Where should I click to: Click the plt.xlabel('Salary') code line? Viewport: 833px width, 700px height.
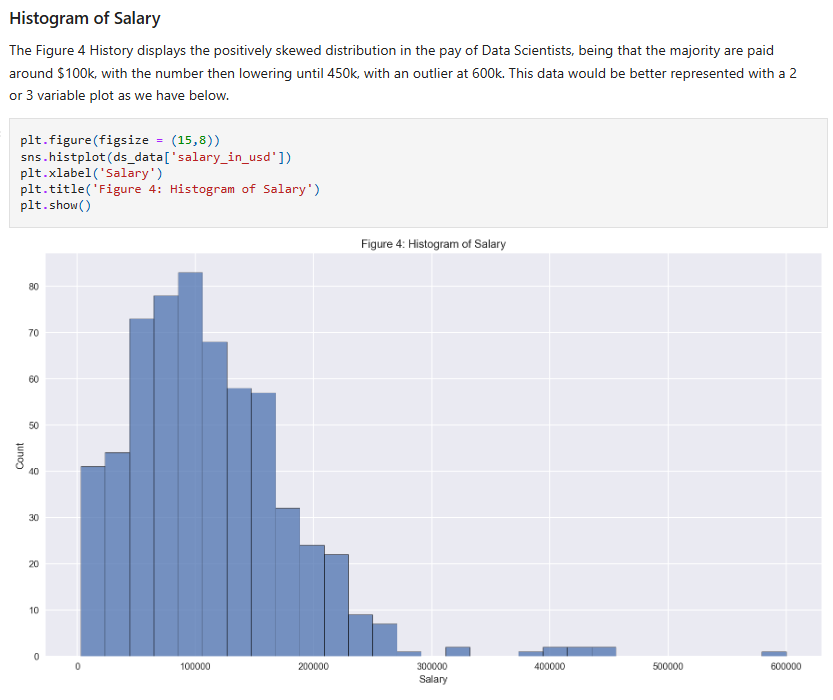click(91, 173)
